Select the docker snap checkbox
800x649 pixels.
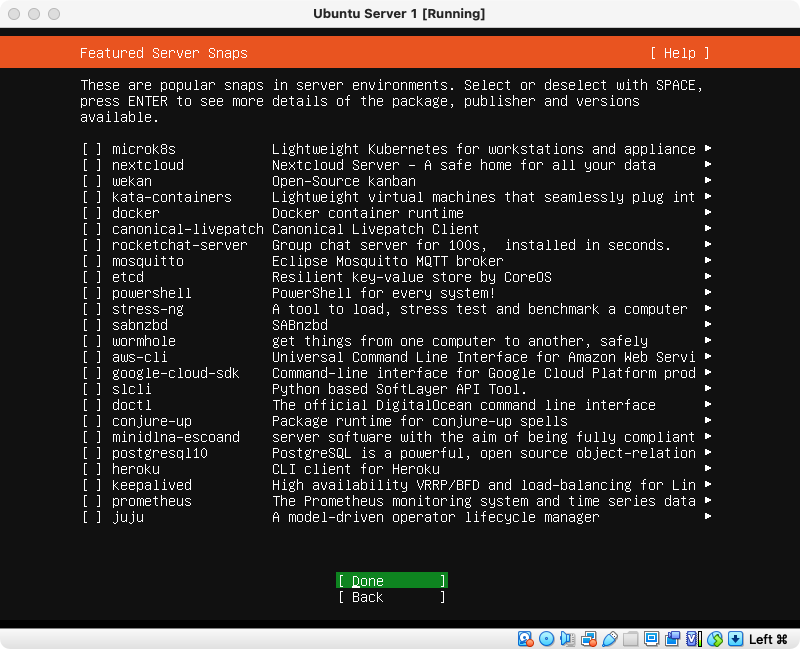pyautogui.click(x=92, y=213)
